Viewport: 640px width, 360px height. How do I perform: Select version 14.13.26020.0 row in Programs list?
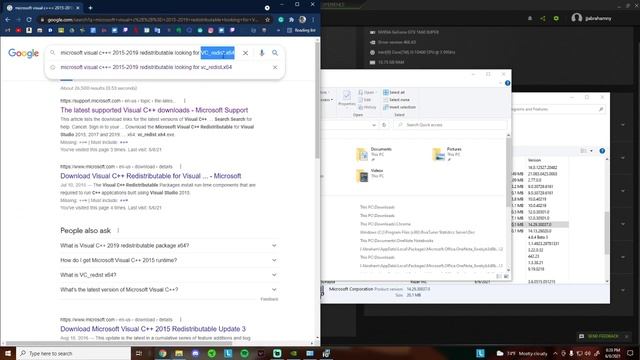[x=540, y=231]
